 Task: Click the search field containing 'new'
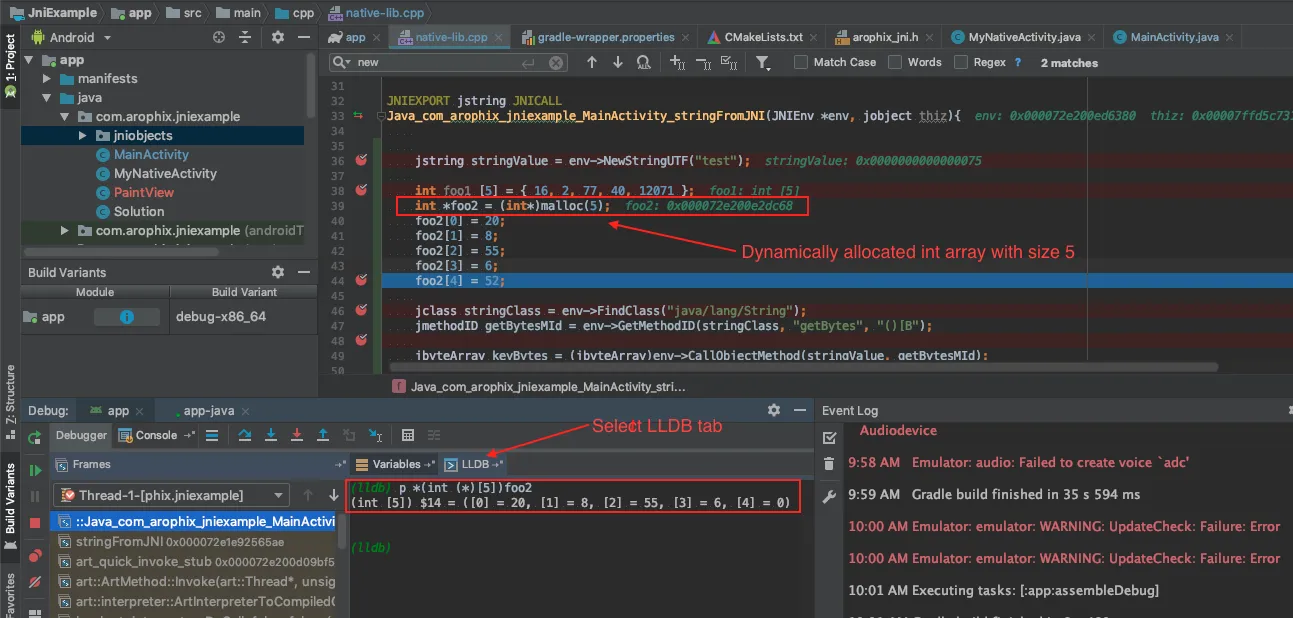(435, 62)
